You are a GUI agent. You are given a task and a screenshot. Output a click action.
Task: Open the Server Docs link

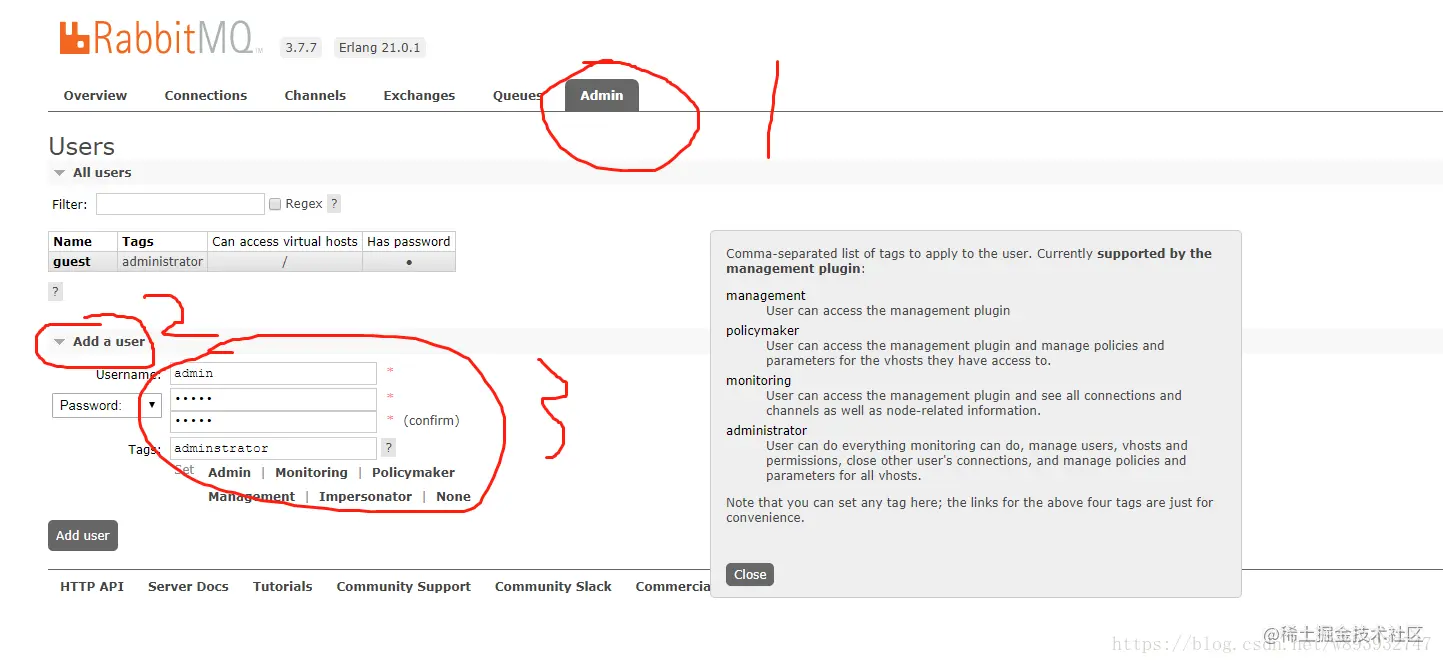(x=188, y=587)
